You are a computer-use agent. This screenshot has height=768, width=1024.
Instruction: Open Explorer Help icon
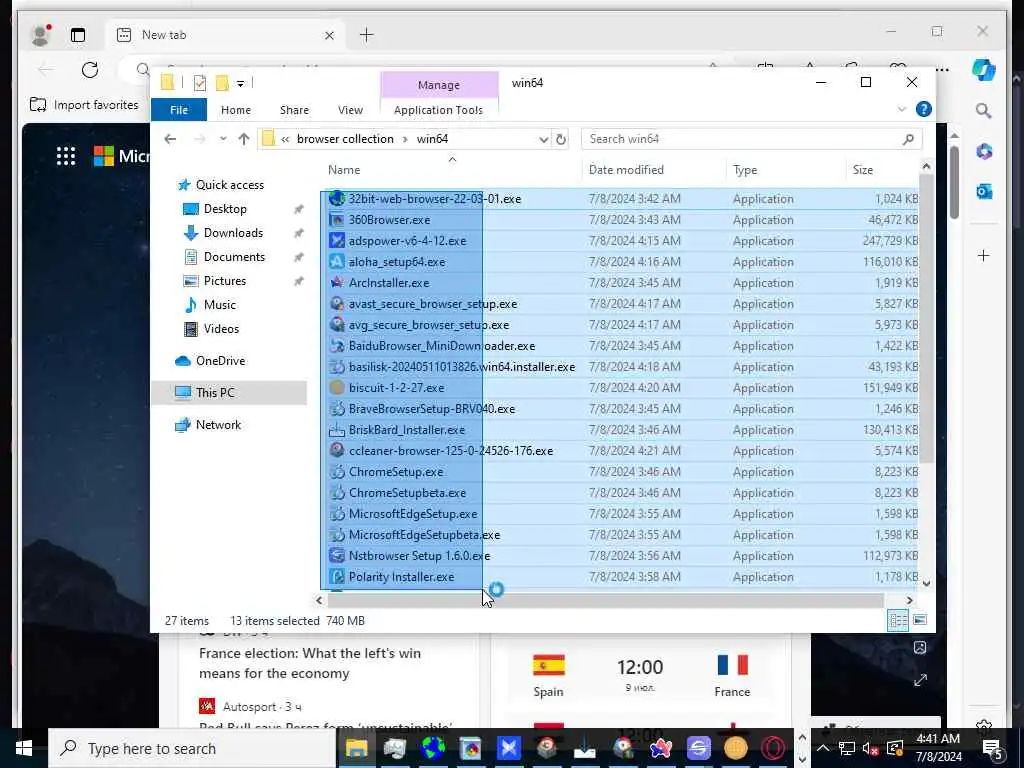(923, 109)
